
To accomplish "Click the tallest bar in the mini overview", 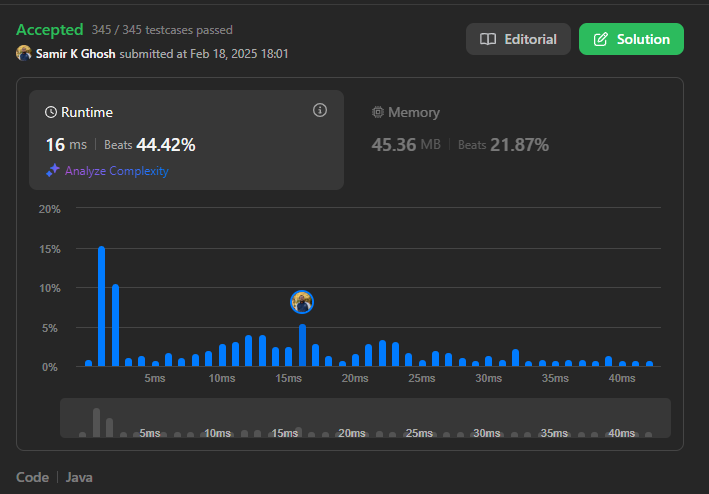I will pos(96,422).
